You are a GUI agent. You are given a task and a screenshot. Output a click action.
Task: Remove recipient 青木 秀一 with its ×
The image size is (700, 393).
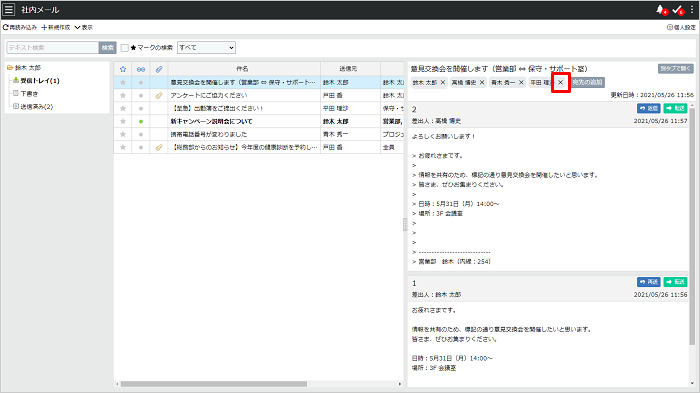521,83
